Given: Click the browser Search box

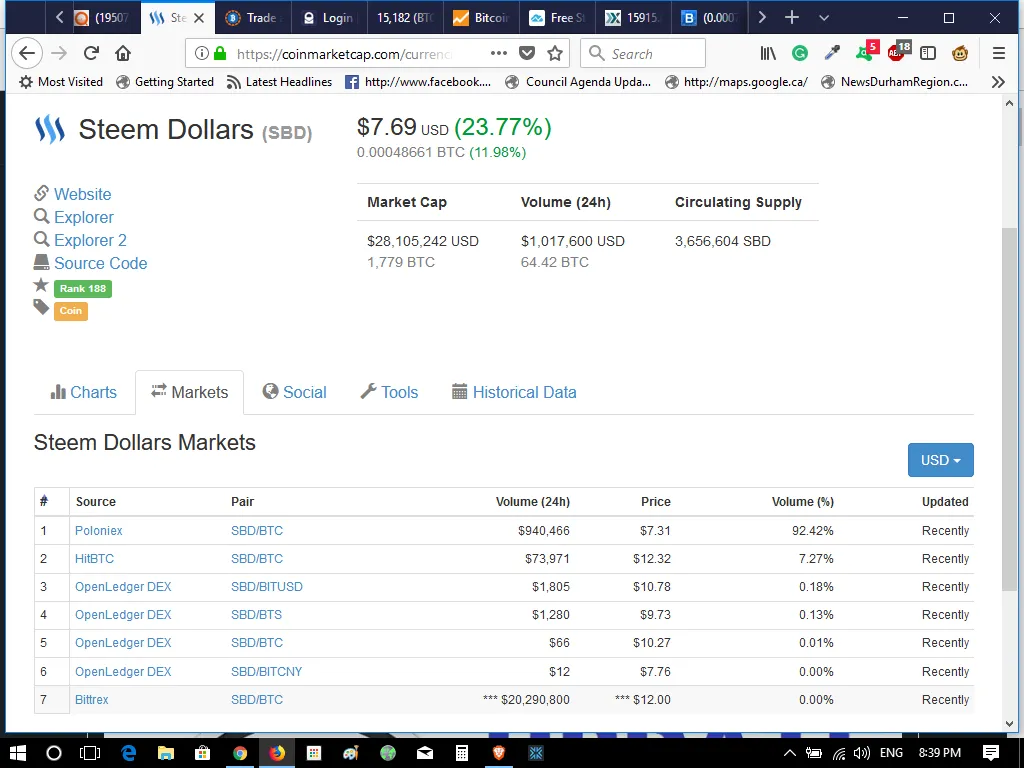Looking at the screenshot, I should pos(643,54).
